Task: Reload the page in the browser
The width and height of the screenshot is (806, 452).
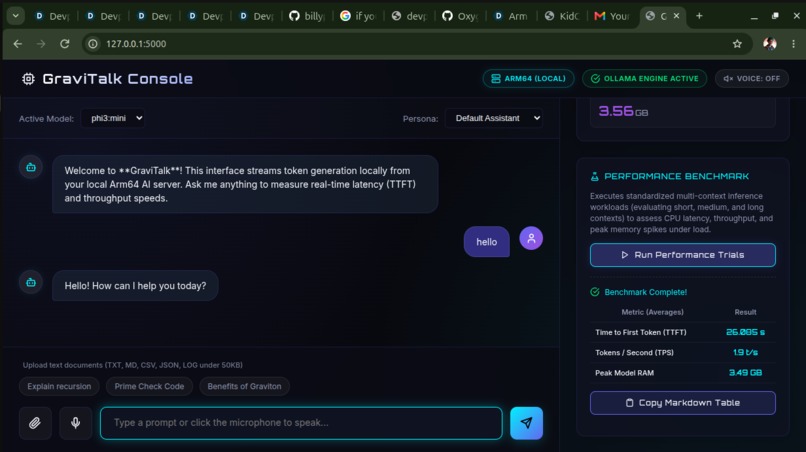Action: 65,44
